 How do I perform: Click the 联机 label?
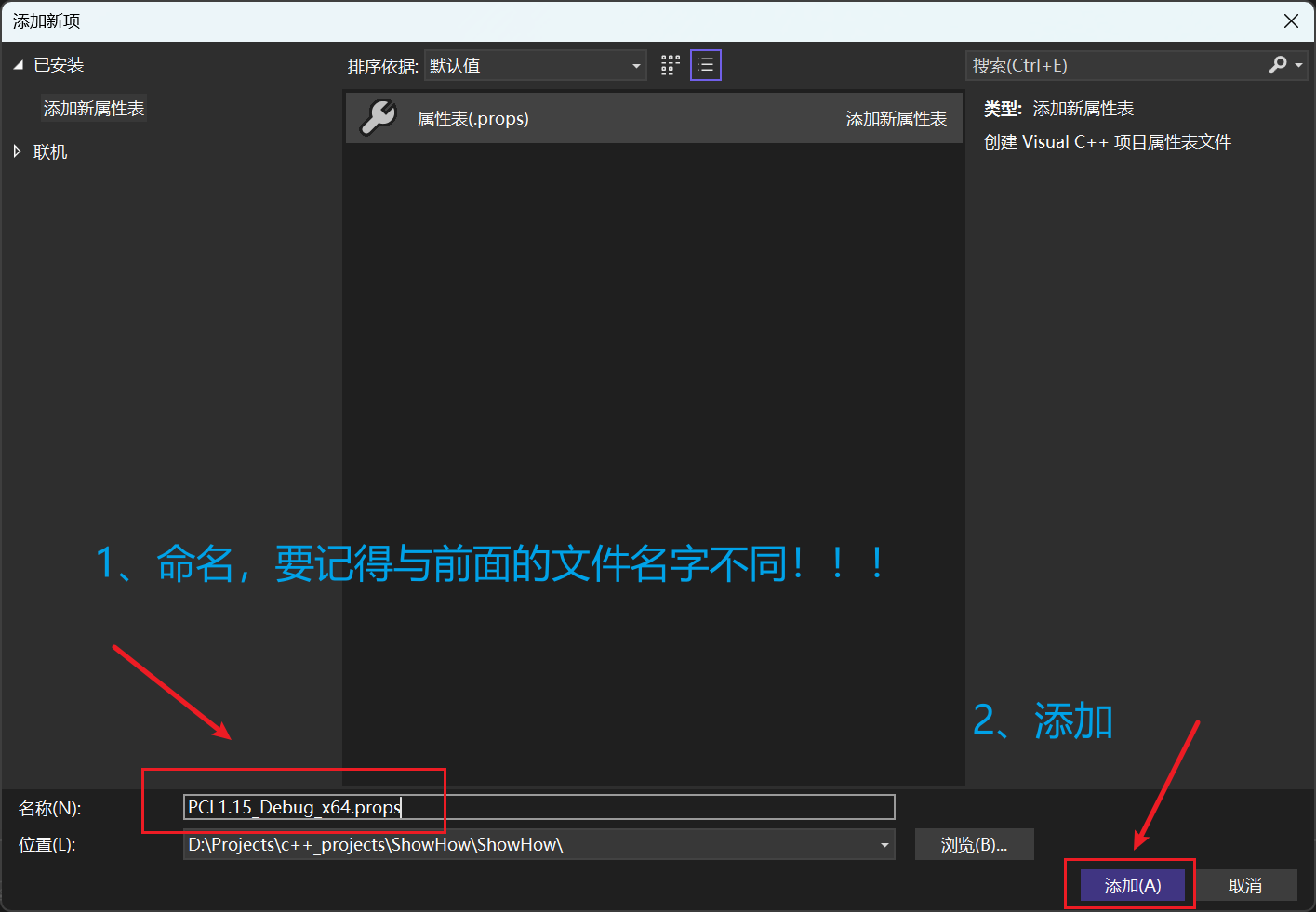point(50,152)
